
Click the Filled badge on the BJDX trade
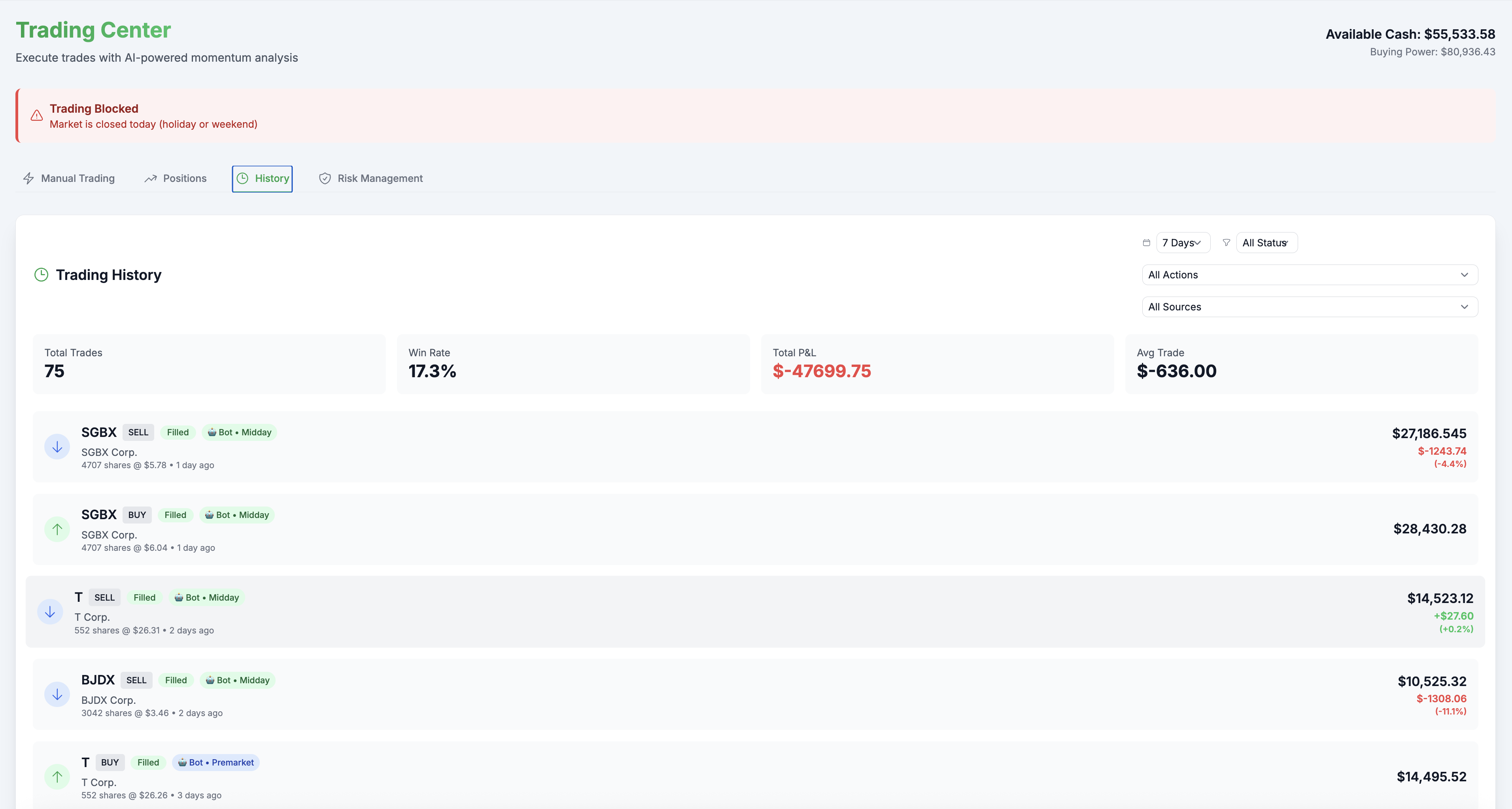point(176,680)
